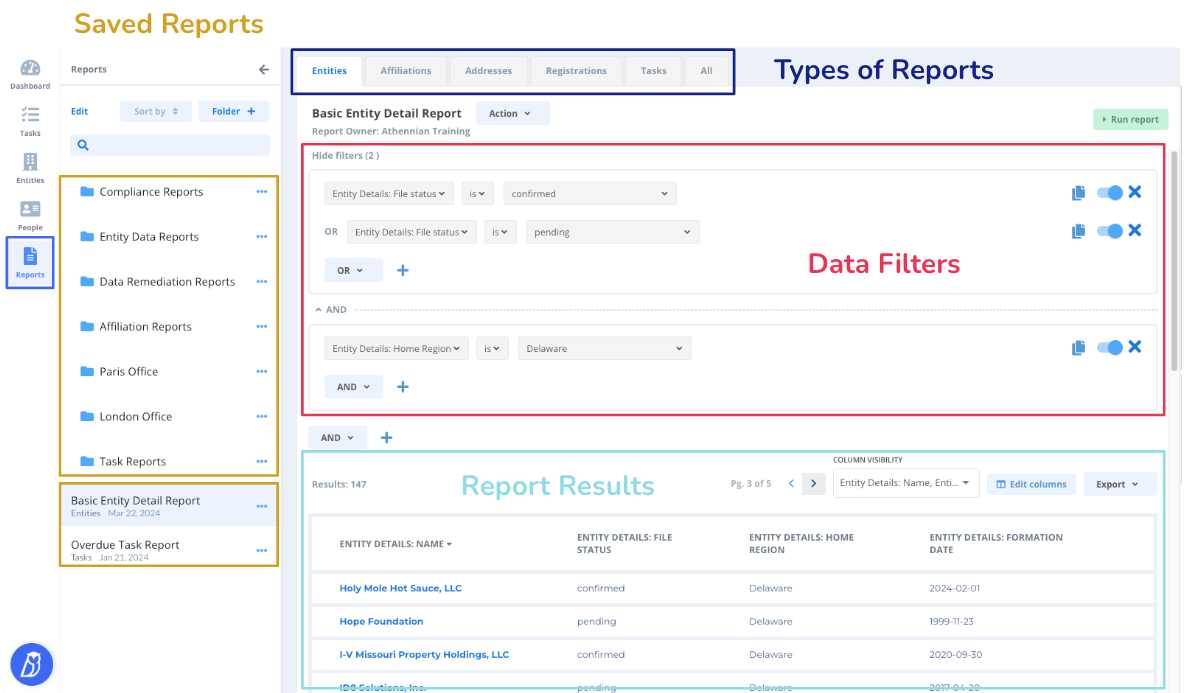Open the Holy Mole Hot Sauce, LLC entity
1185x693 pixels.
pyautogui.click(x=400, y=588)
